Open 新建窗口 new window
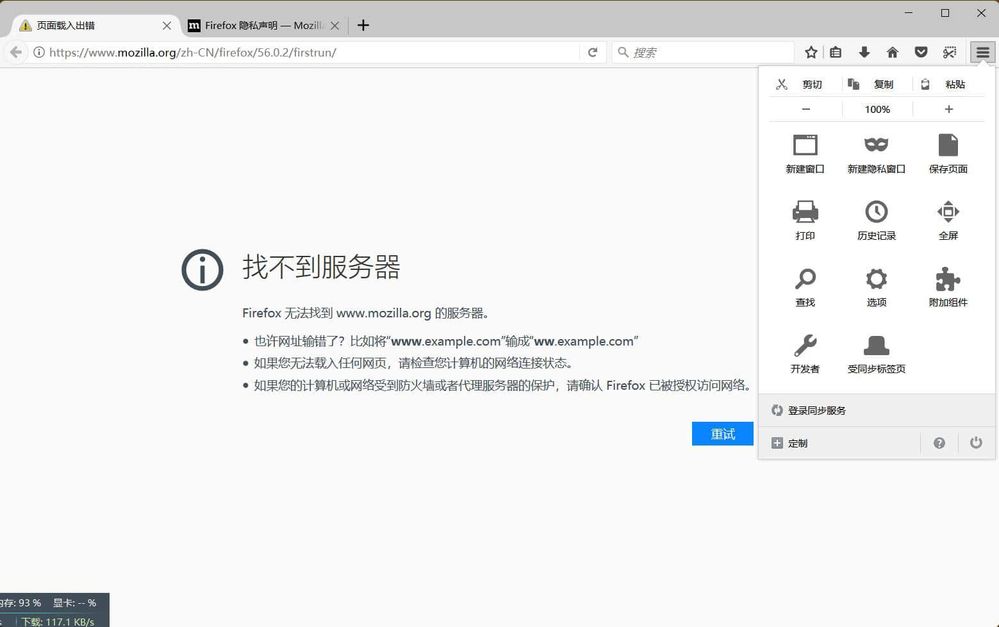 805,154
